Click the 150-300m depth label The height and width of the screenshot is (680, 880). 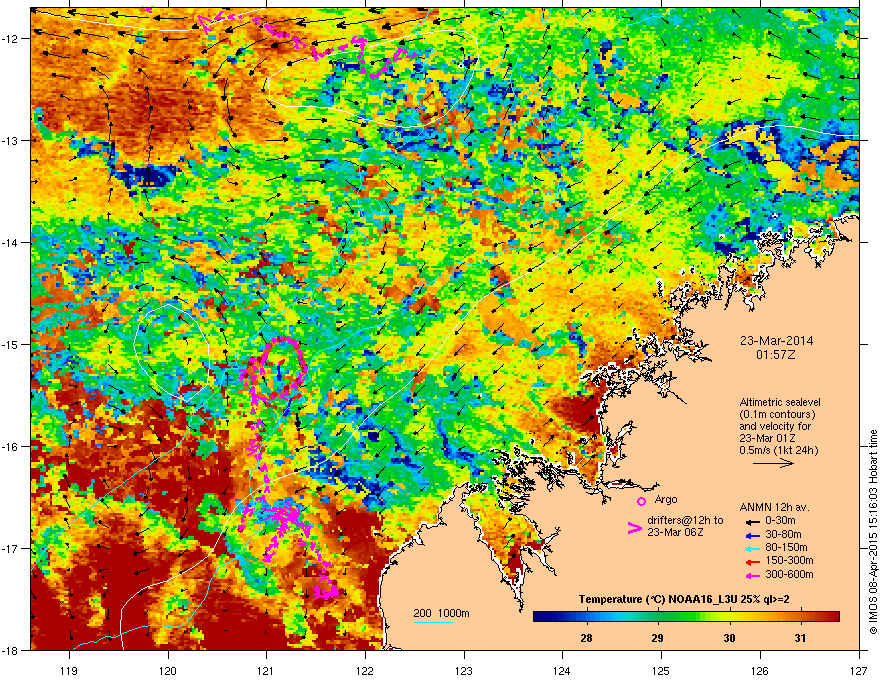click(789, 560)
